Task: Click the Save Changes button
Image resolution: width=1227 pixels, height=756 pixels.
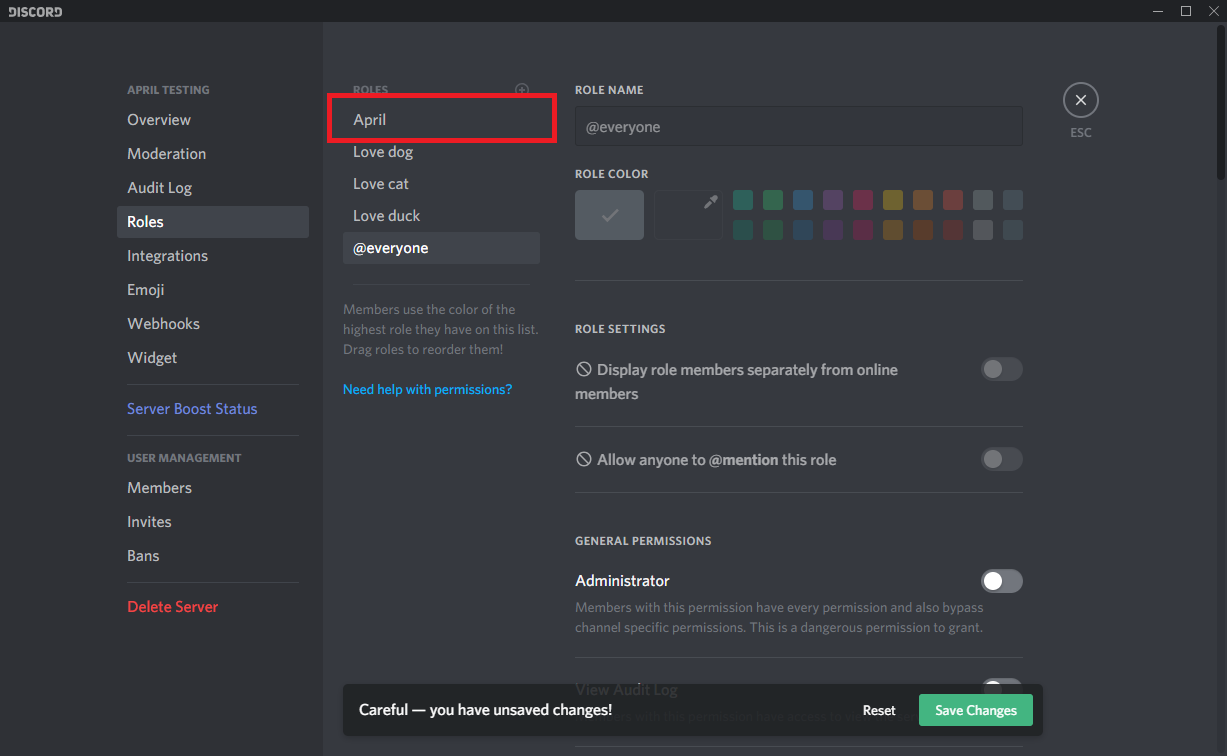Action: tap(975, 710)
